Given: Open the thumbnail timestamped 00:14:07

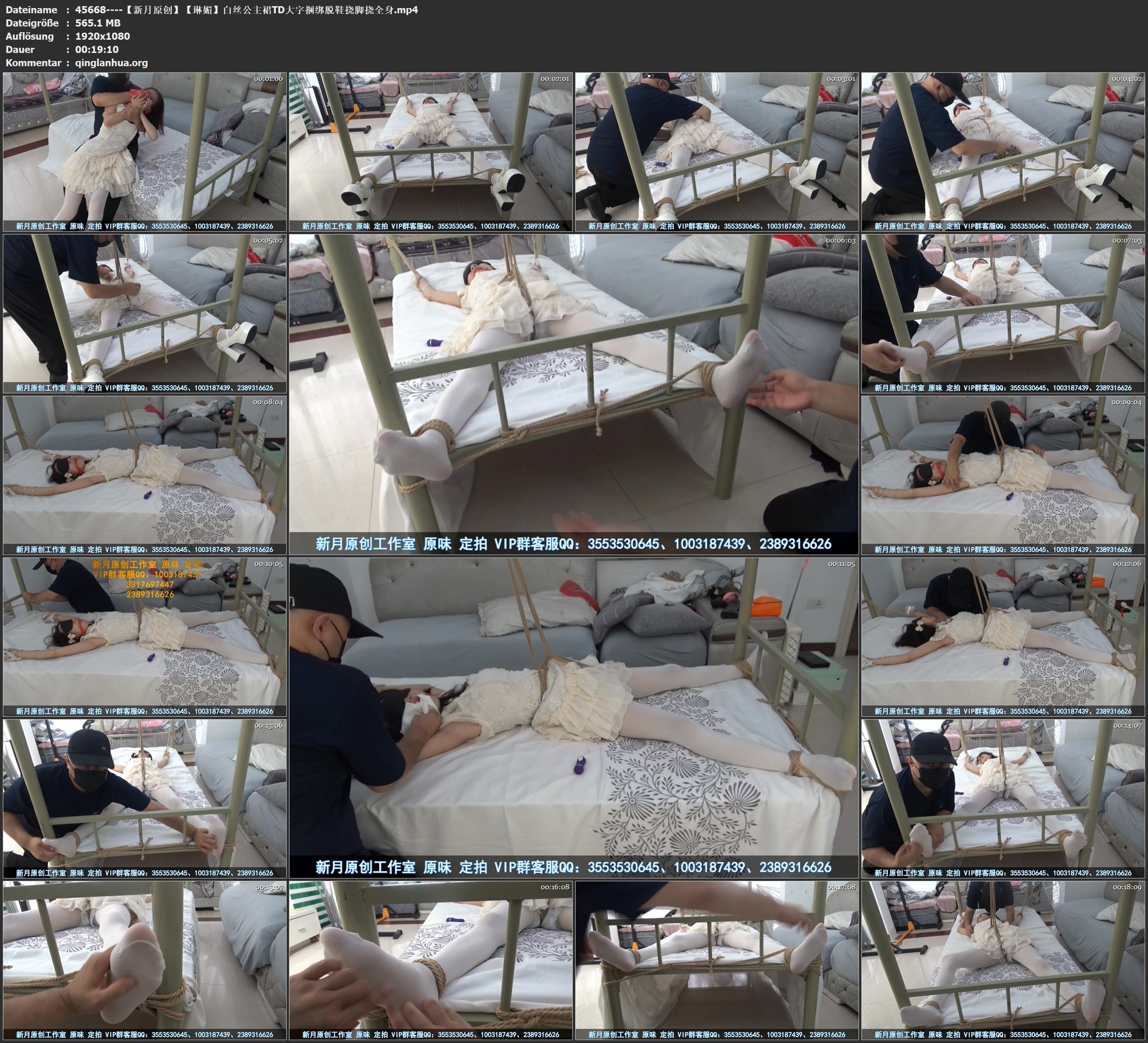Looking at the screenshot, I should tap(1003, 799).
